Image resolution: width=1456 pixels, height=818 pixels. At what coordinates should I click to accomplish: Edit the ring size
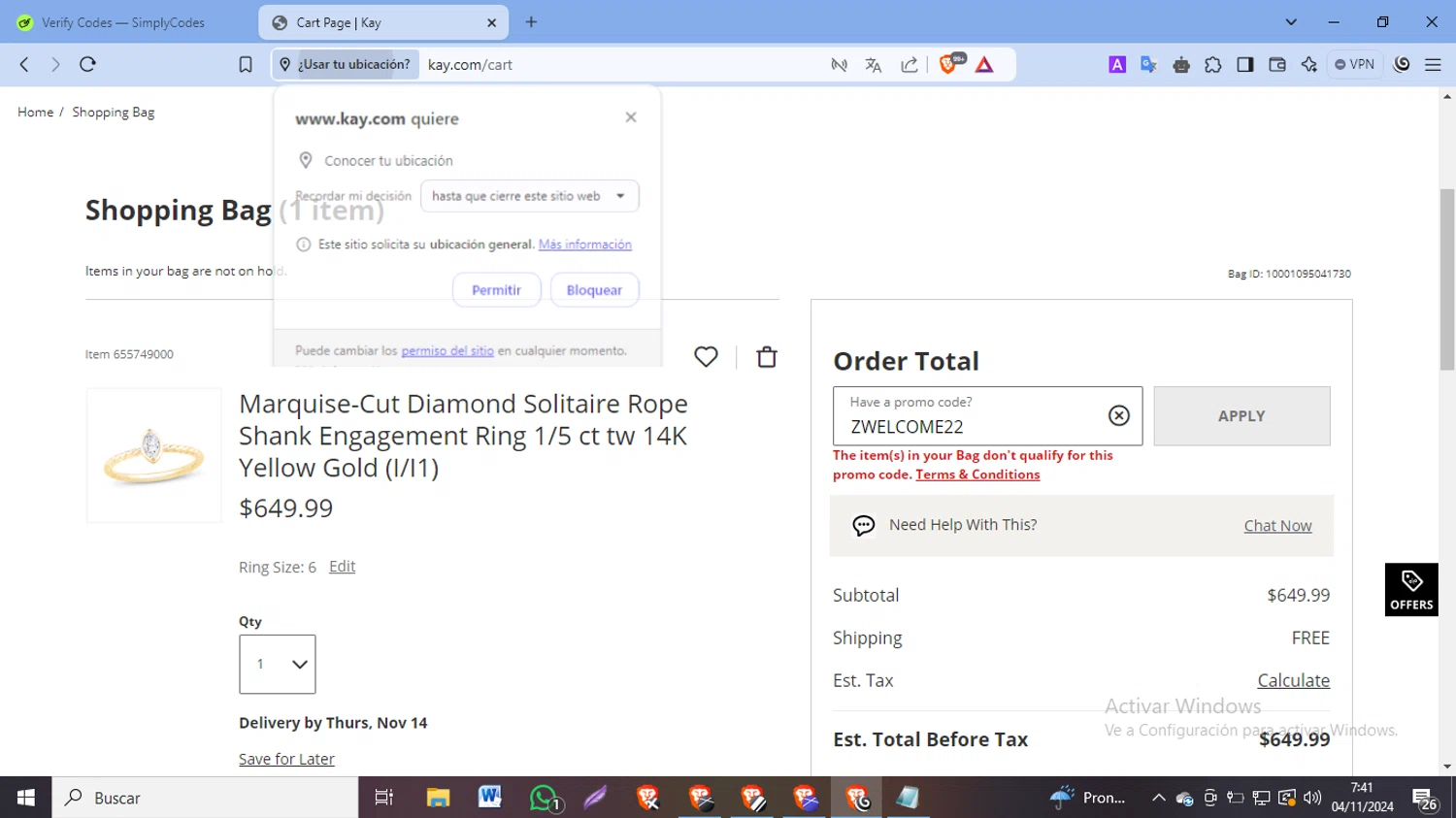pos(342,567)
